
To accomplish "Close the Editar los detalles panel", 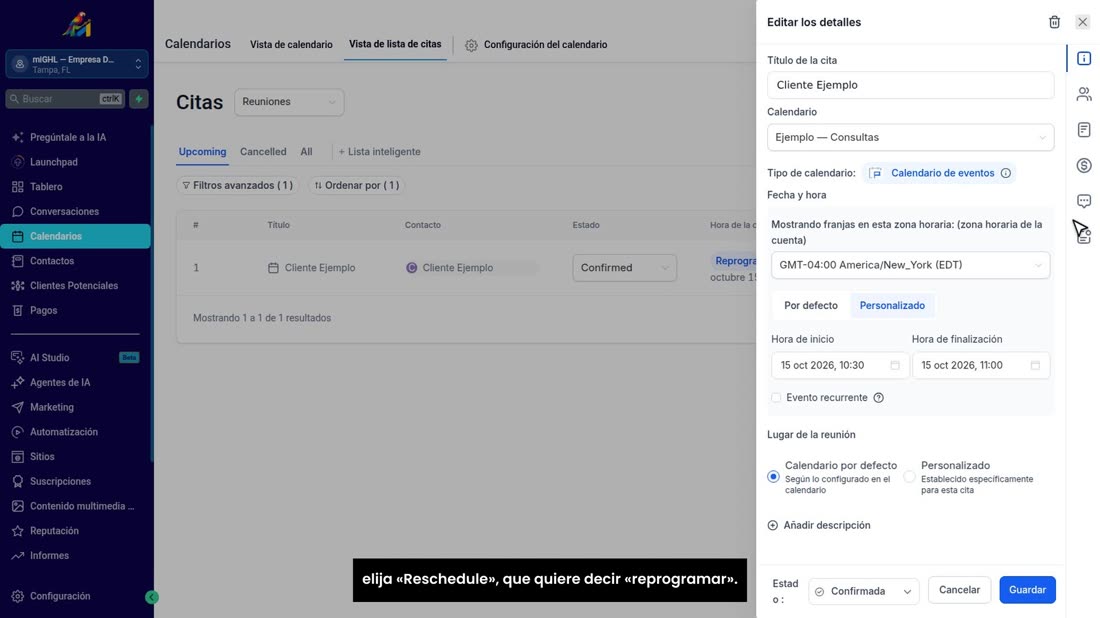I will (1082, 22).
